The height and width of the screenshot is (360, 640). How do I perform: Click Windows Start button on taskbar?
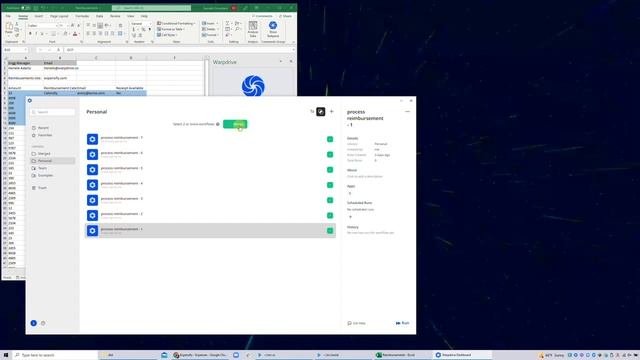(x=6, y=355)
